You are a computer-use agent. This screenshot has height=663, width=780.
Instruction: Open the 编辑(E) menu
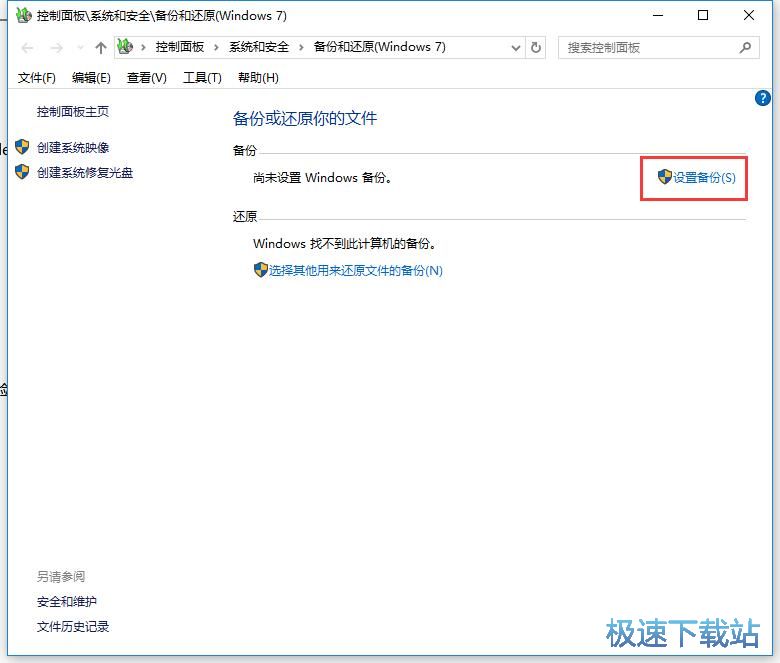point(91,78)
